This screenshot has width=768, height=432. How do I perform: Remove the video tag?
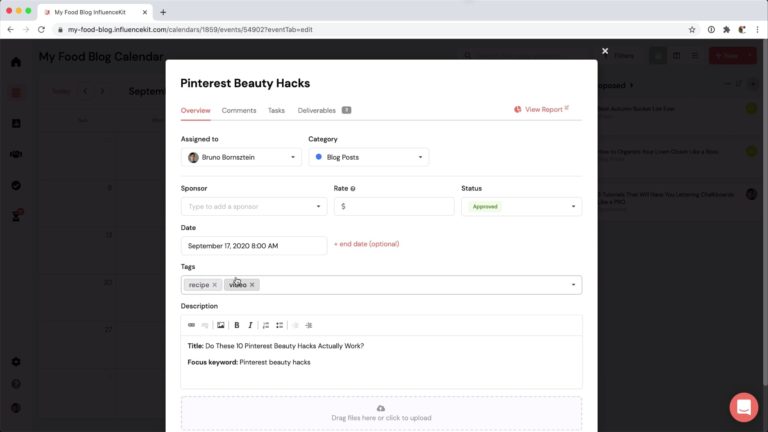[x=252, y=285]
